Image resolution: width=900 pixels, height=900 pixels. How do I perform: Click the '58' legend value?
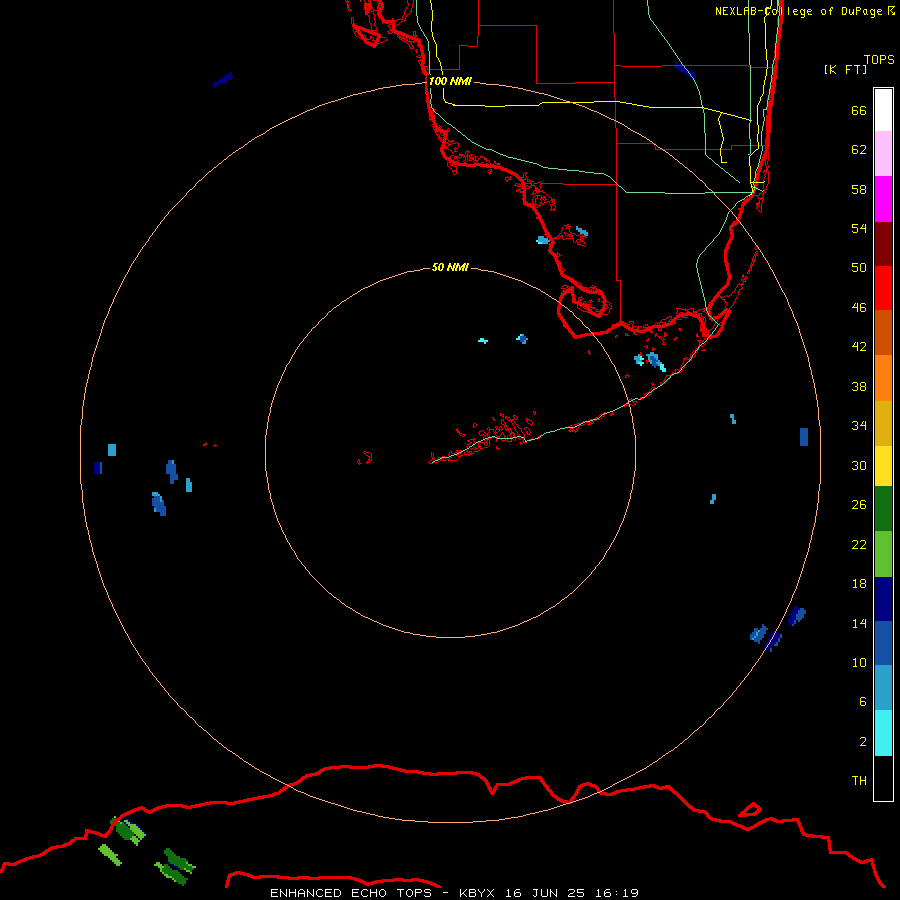click(x=859, y=189)
